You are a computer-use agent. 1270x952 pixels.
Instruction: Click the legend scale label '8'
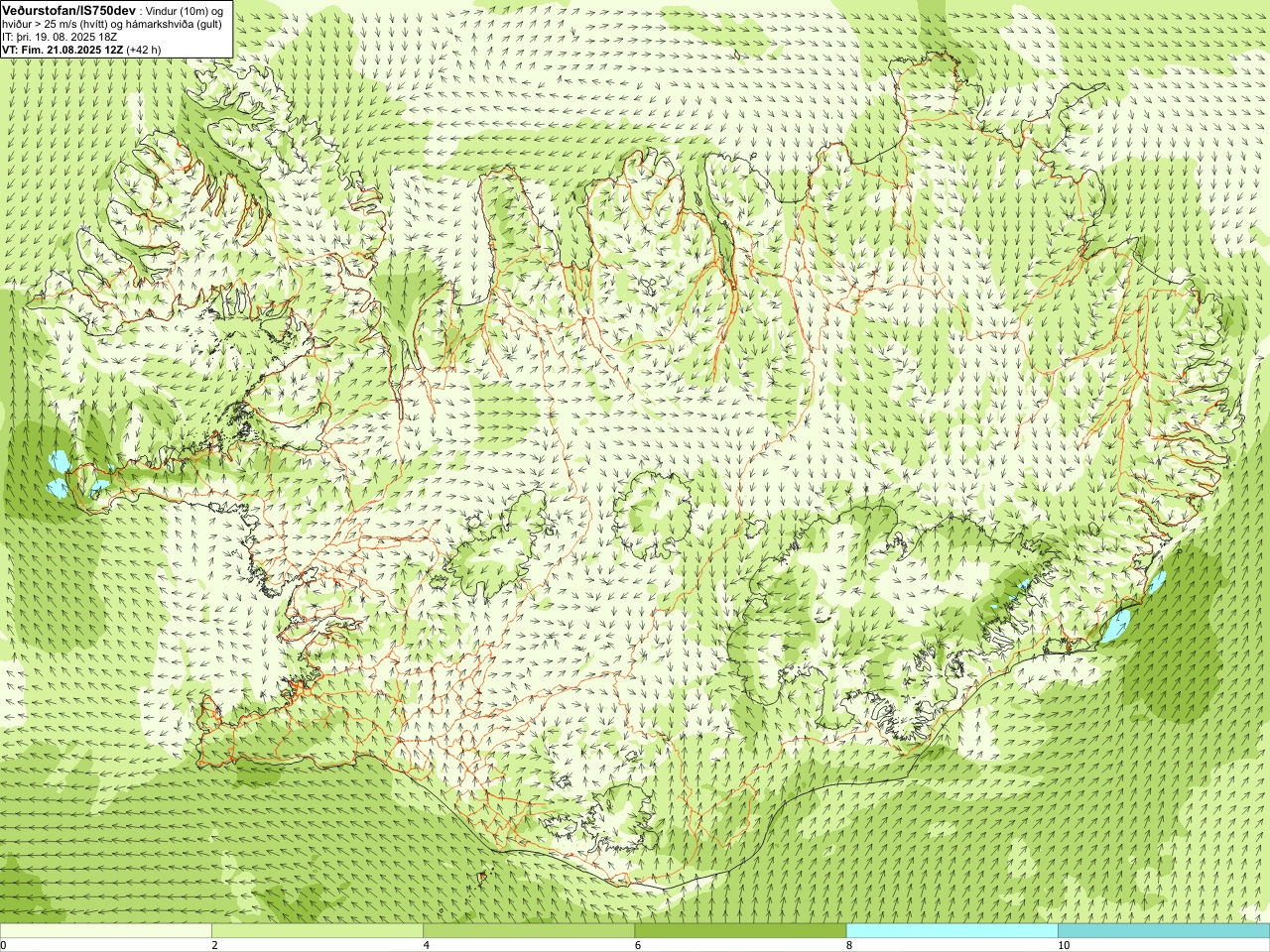pyautogui.click(x=849, y=945)
